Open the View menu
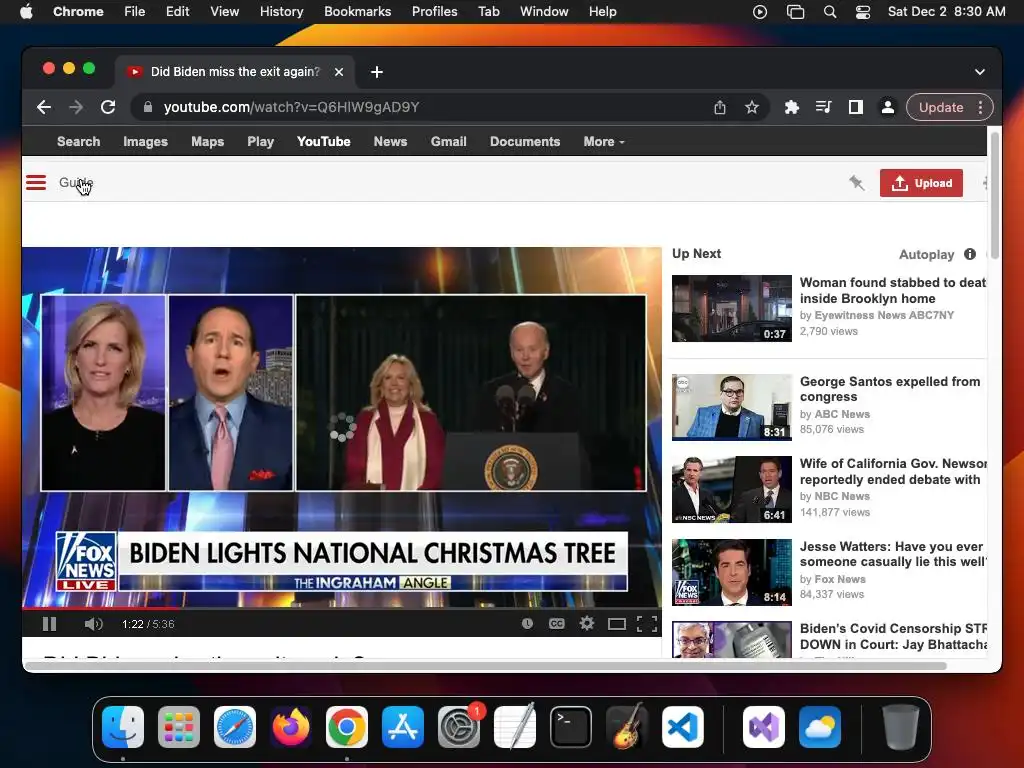 (x=225, y=12)
